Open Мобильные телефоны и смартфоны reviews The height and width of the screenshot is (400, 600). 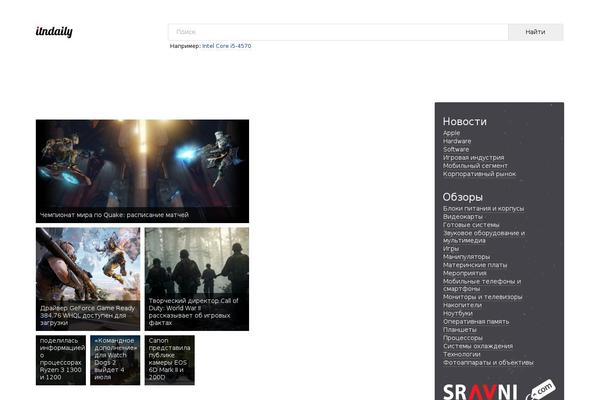pos(482,285)
